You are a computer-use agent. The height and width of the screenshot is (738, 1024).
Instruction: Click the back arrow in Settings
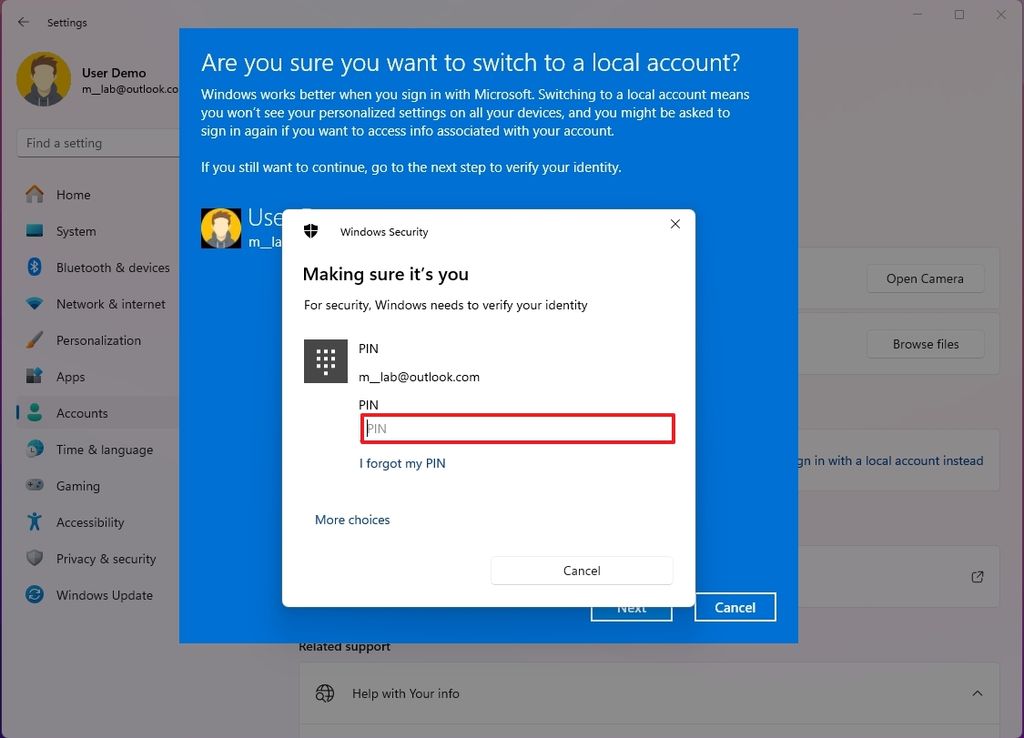click(x=22, y=22)
